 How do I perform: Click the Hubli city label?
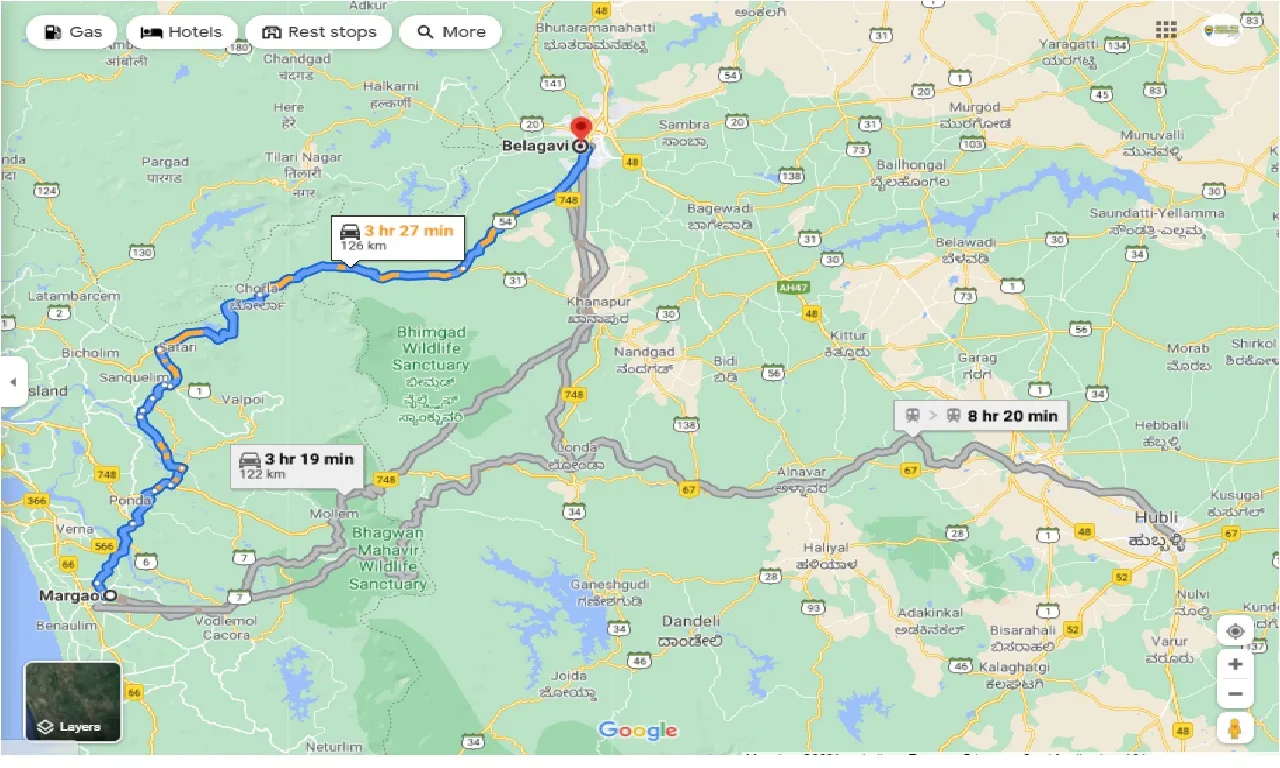pyautogui.click(x=1159, y=517)
